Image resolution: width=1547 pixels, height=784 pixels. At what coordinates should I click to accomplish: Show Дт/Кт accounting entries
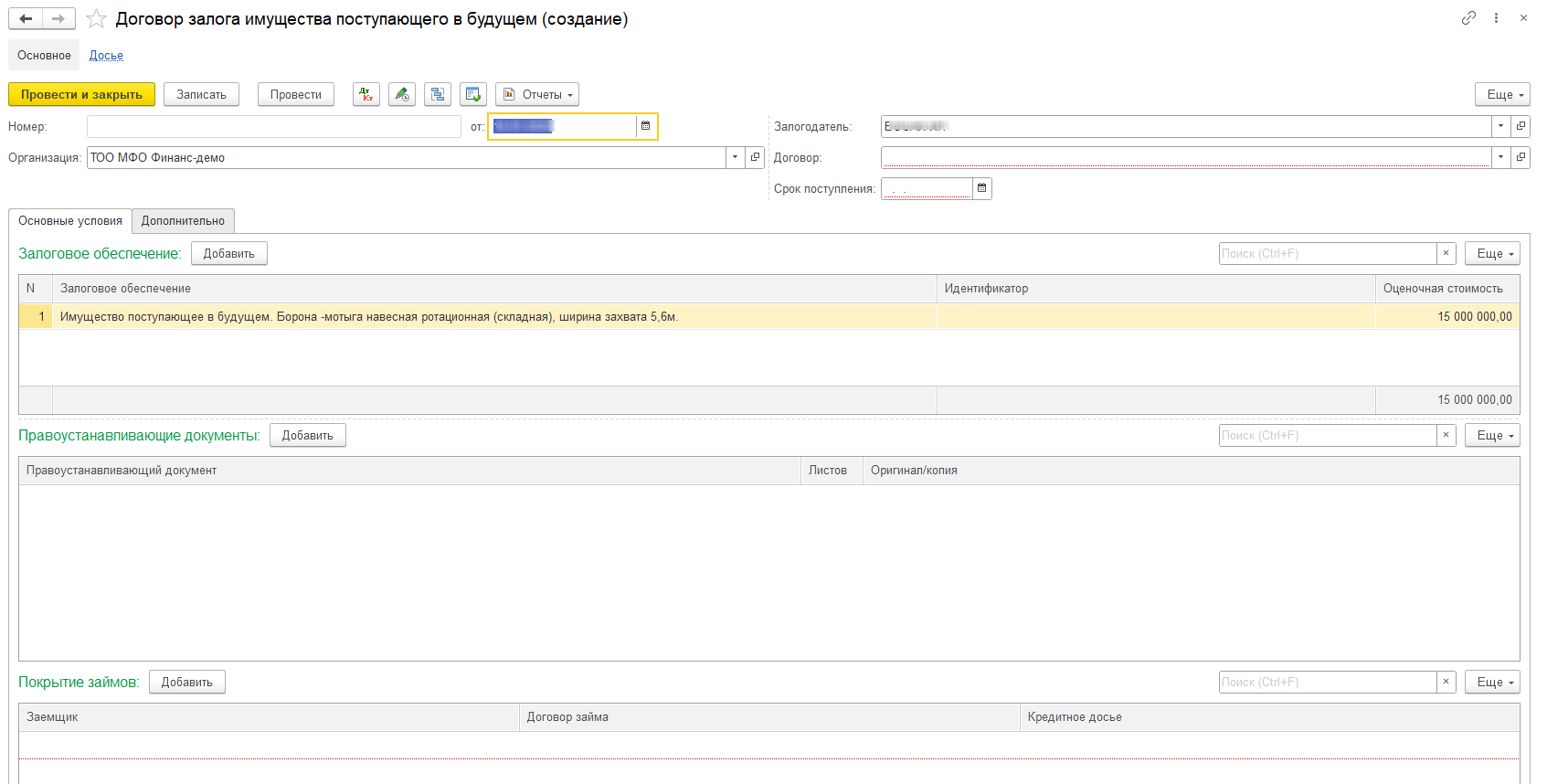(x=366, y=94)
